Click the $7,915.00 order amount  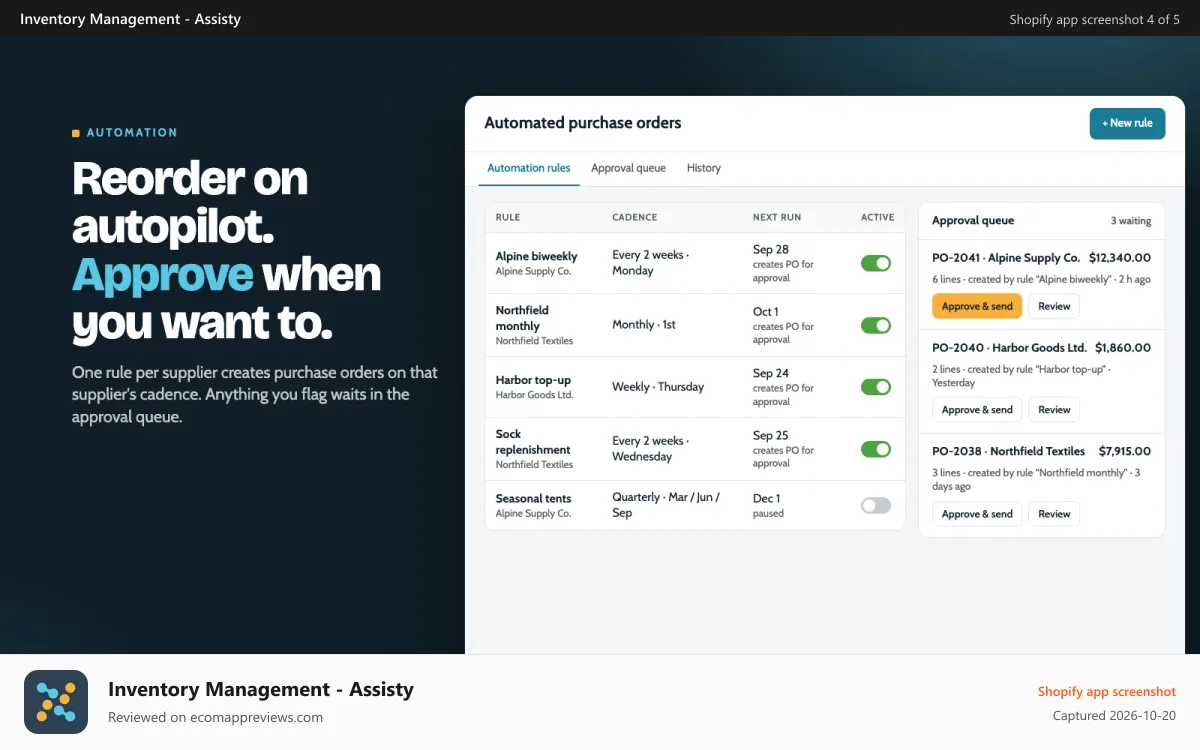(x=1125, y=451)
